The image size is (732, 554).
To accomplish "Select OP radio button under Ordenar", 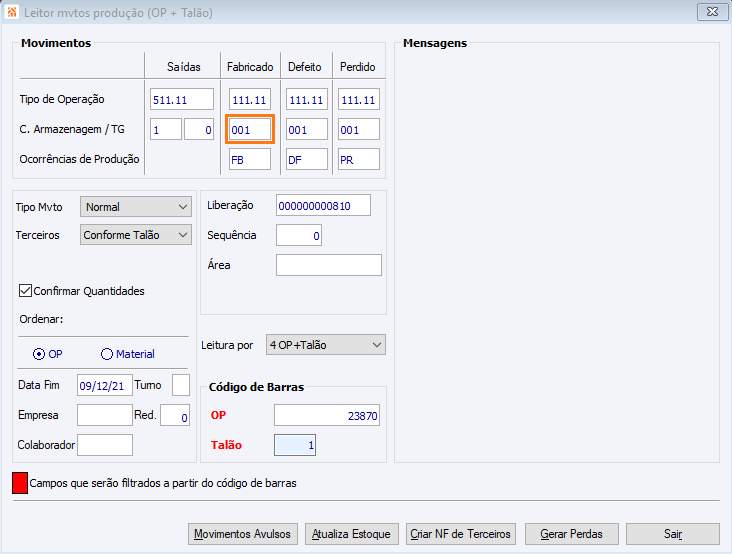I will (x=39, y=354).
